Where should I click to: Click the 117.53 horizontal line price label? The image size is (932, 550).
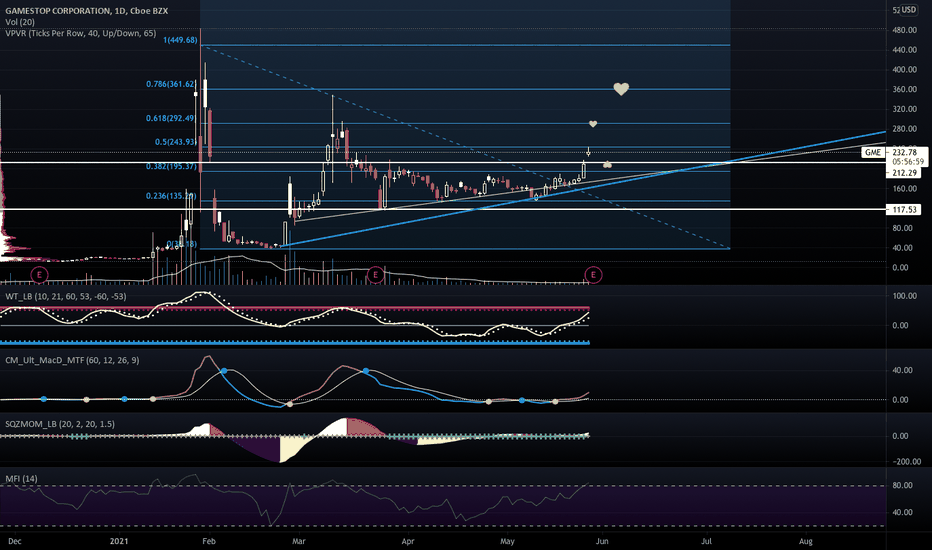click(904, 209)
